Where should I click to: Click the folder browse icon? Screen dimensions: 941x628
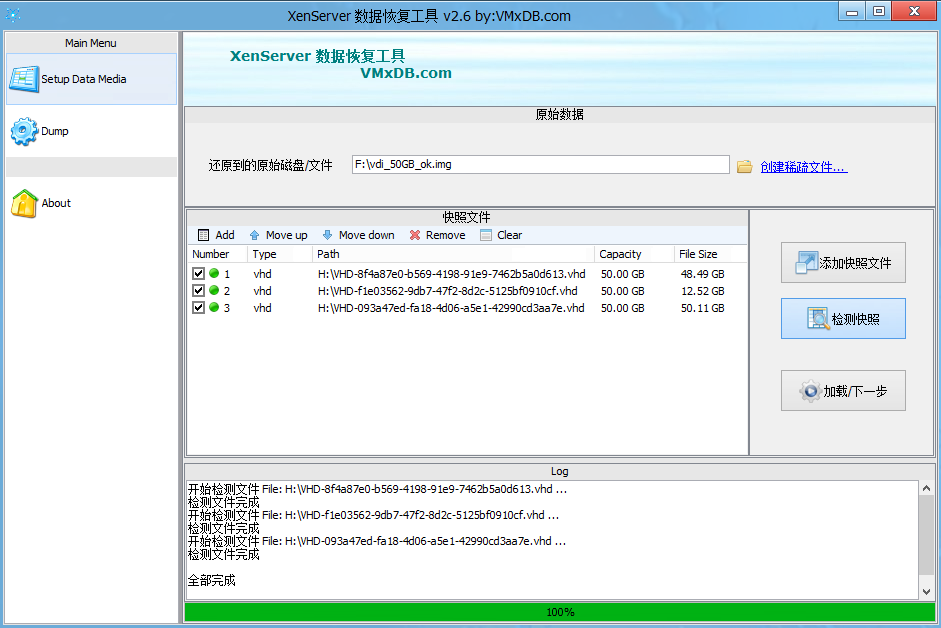click(x=744, y=166)
